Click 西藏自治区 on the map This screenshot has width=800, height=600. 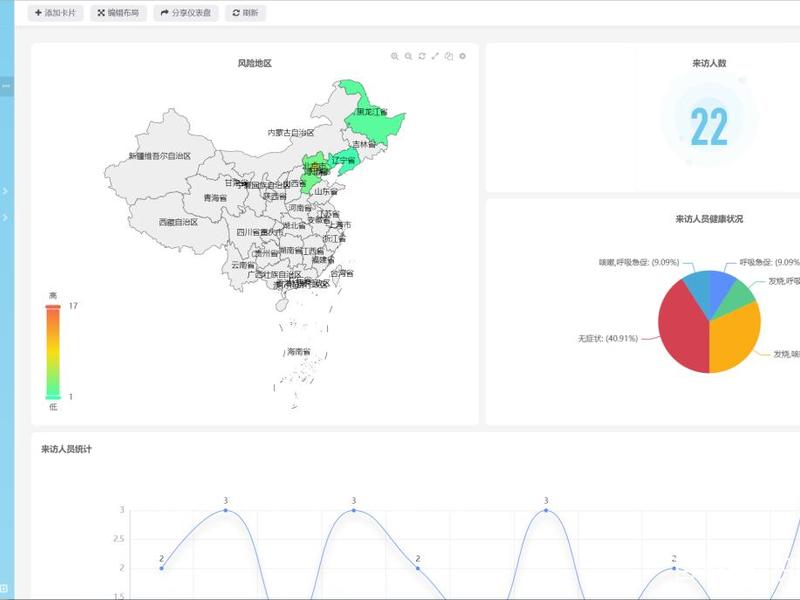(x=178, y=222)
